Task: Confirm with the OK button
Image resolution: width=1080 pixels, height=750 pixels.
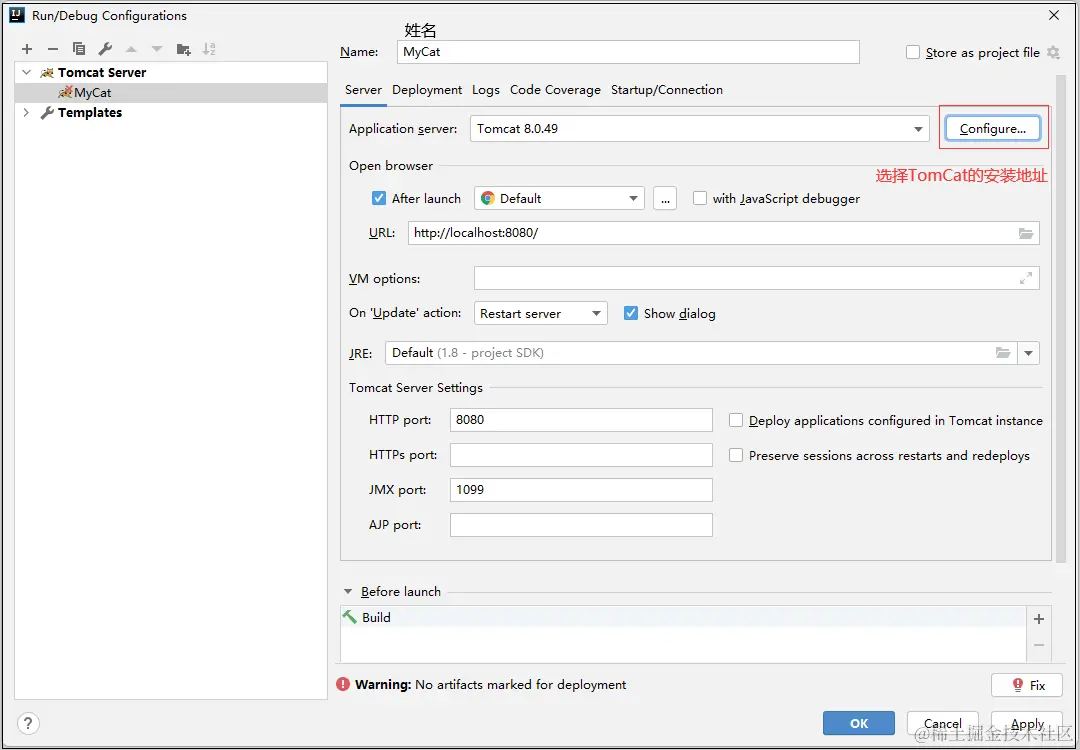Action: click(x=859, y=723)
